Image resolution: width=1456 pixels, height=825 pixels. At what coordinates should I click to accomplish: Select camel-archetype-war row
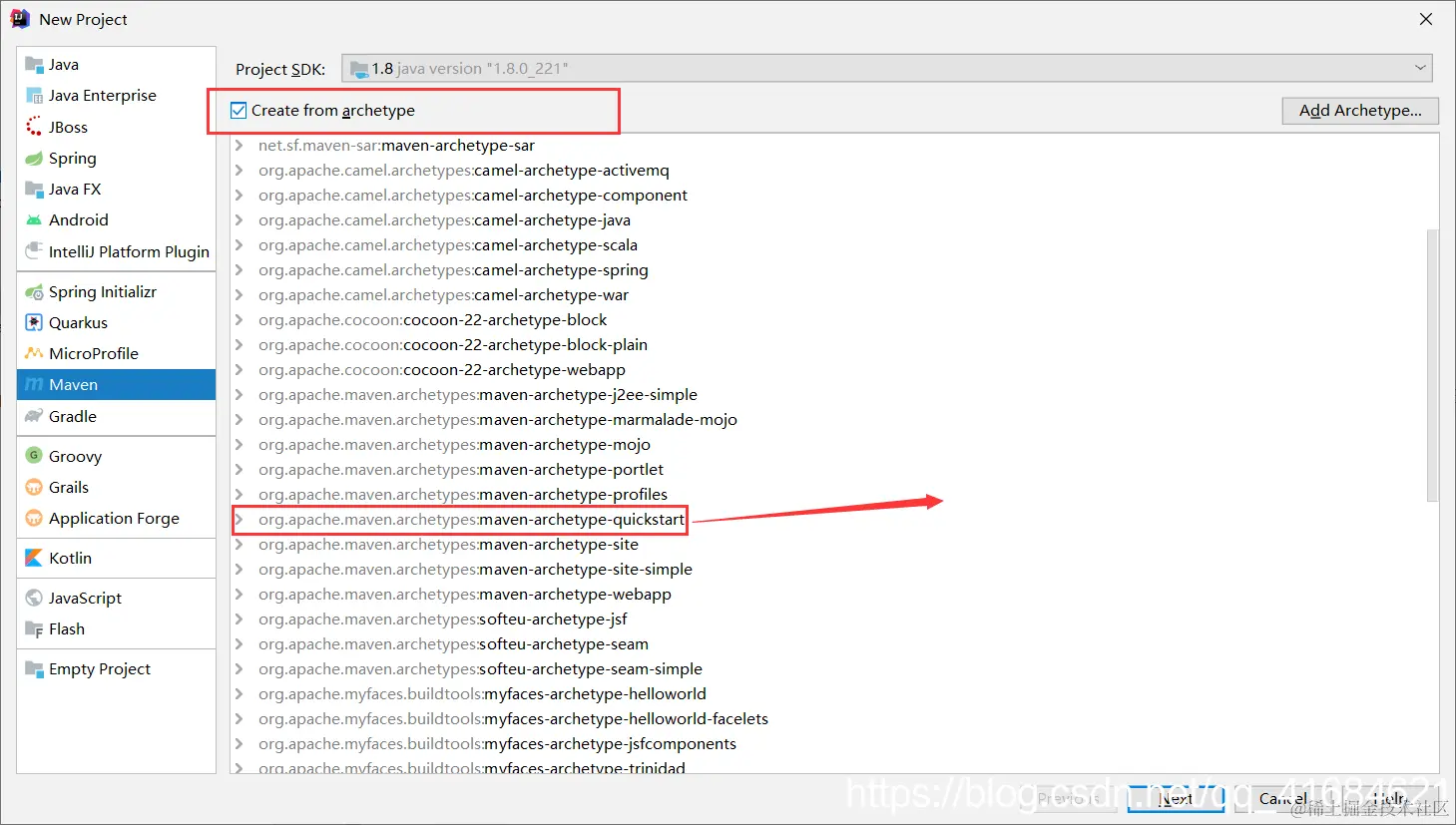tap(834, 294)
